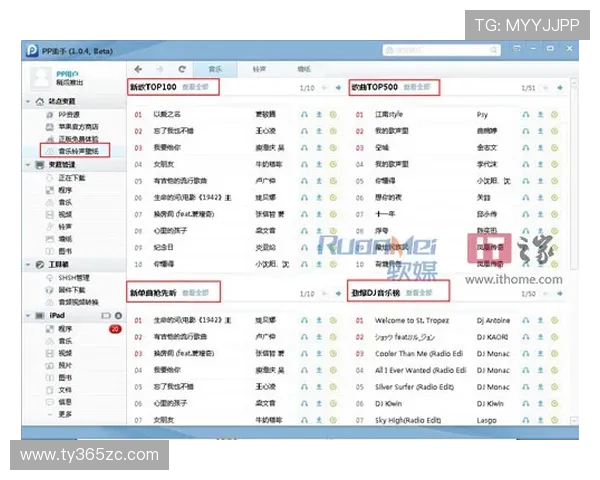The width and height of the screenshot is (600, 480).
Task: Click 查看全部 next to 新单曲抢先听
Action: coord(196,293)
